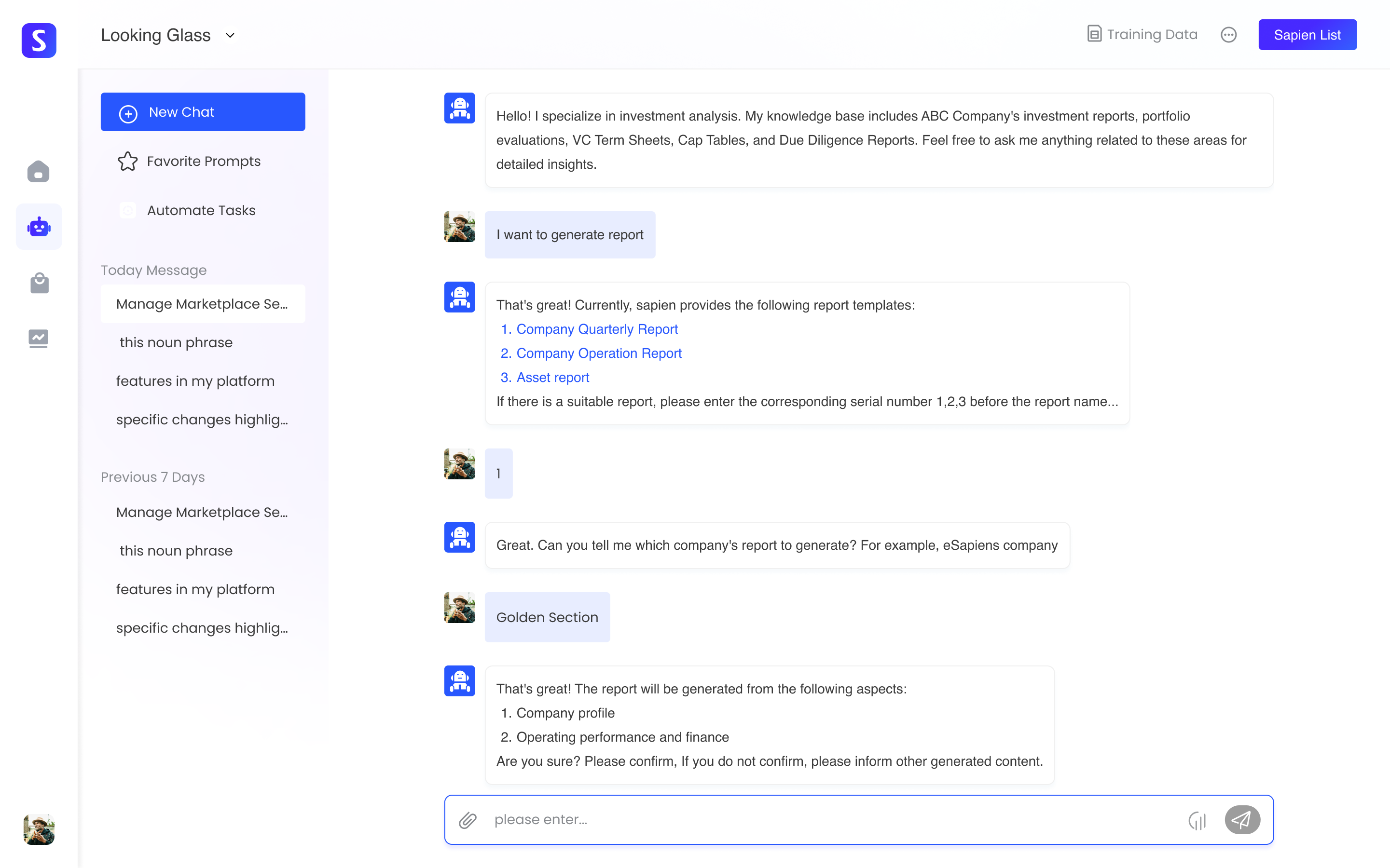Click user avatar beside 'Golden Section' message

(x=459, y=608)
